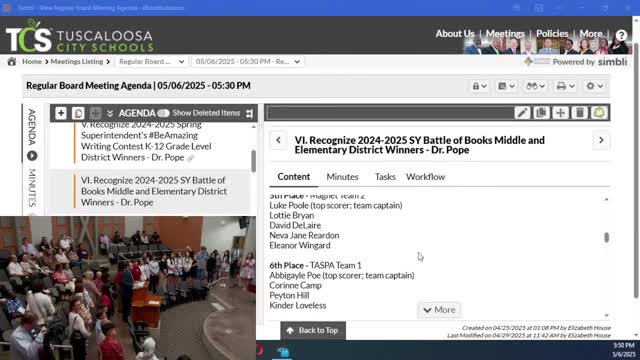This screenshot has width=640, height=360.
Task: Click the panel swap icon beside Show Deleted Items
Action: (x=249, y=113)
